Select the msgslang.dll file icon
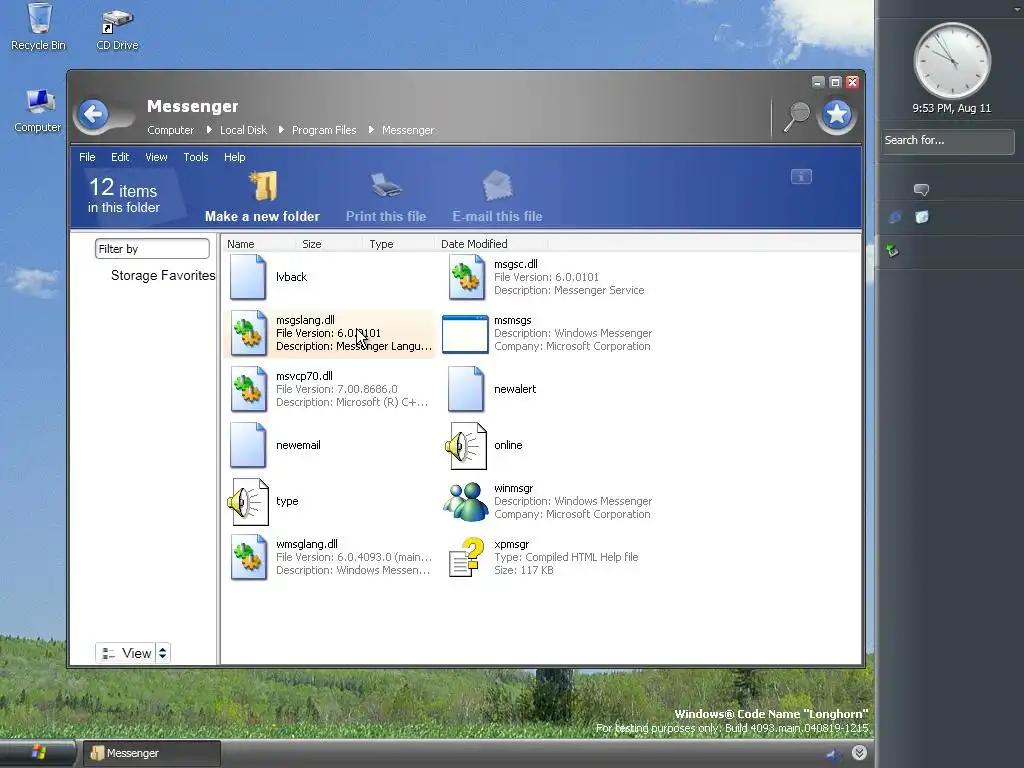The height and width of the screenshot is (768, 1024). click(248, 333)
